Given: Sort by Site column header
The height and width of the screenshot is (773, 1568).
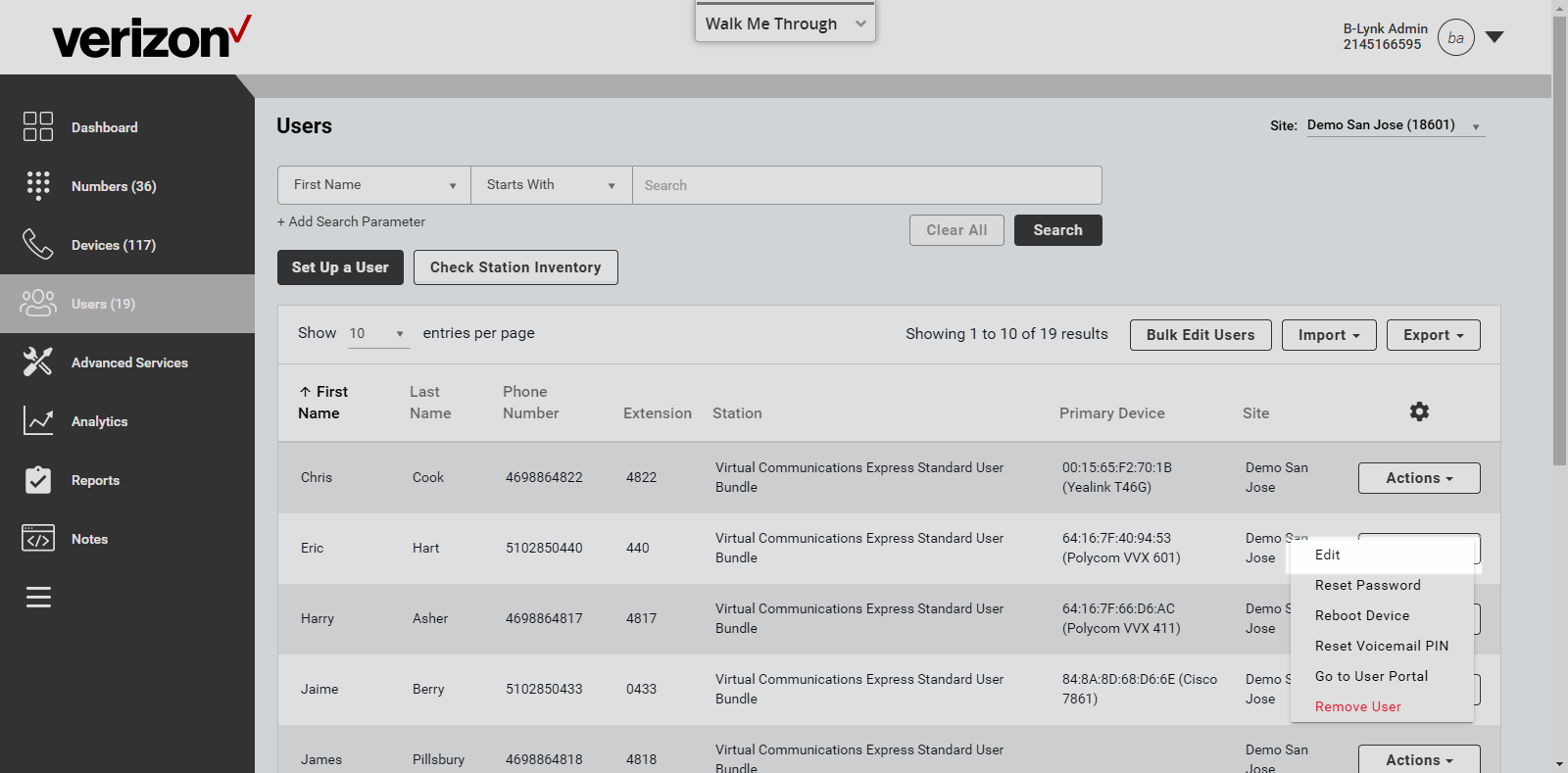Looking at the screenshot, I should 1256,413.
